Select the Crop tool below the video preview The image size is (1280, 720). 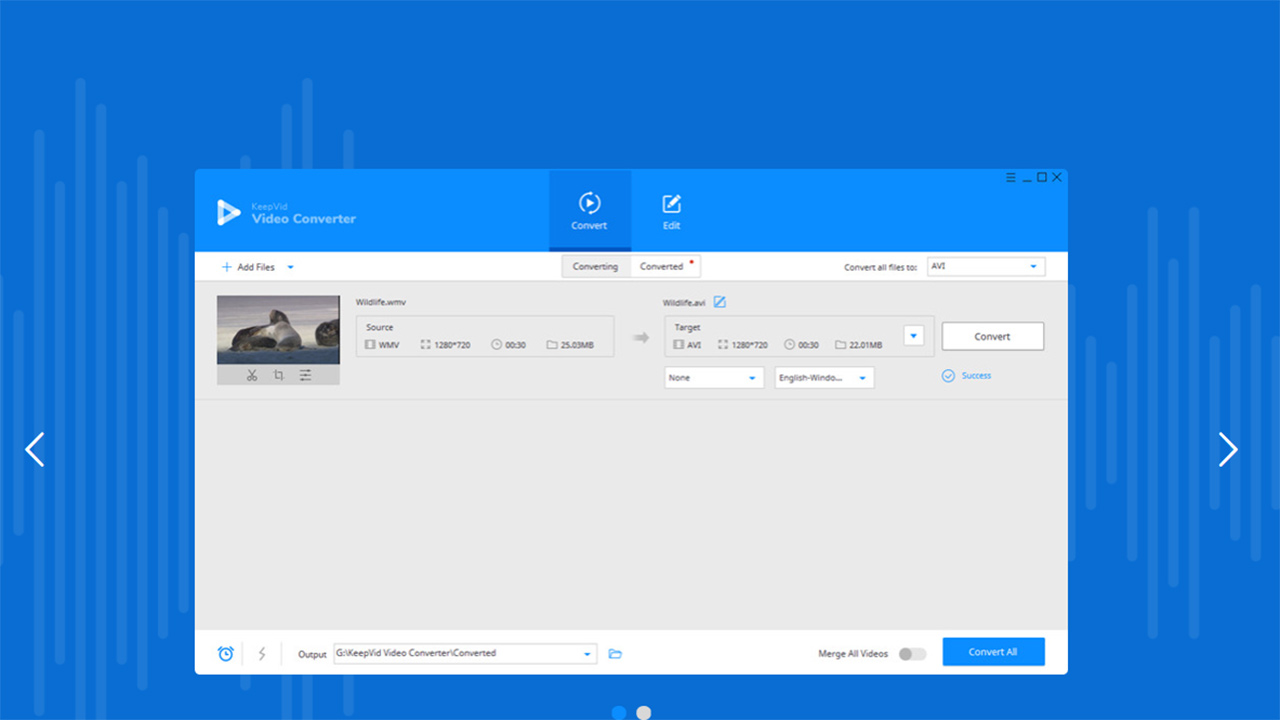click(279, 374)
